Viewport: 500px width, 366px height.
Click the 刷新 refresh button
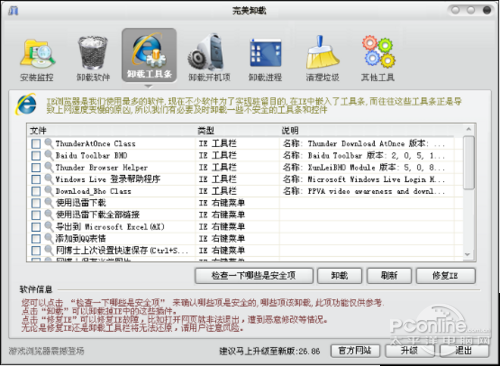tap(389, 276)
